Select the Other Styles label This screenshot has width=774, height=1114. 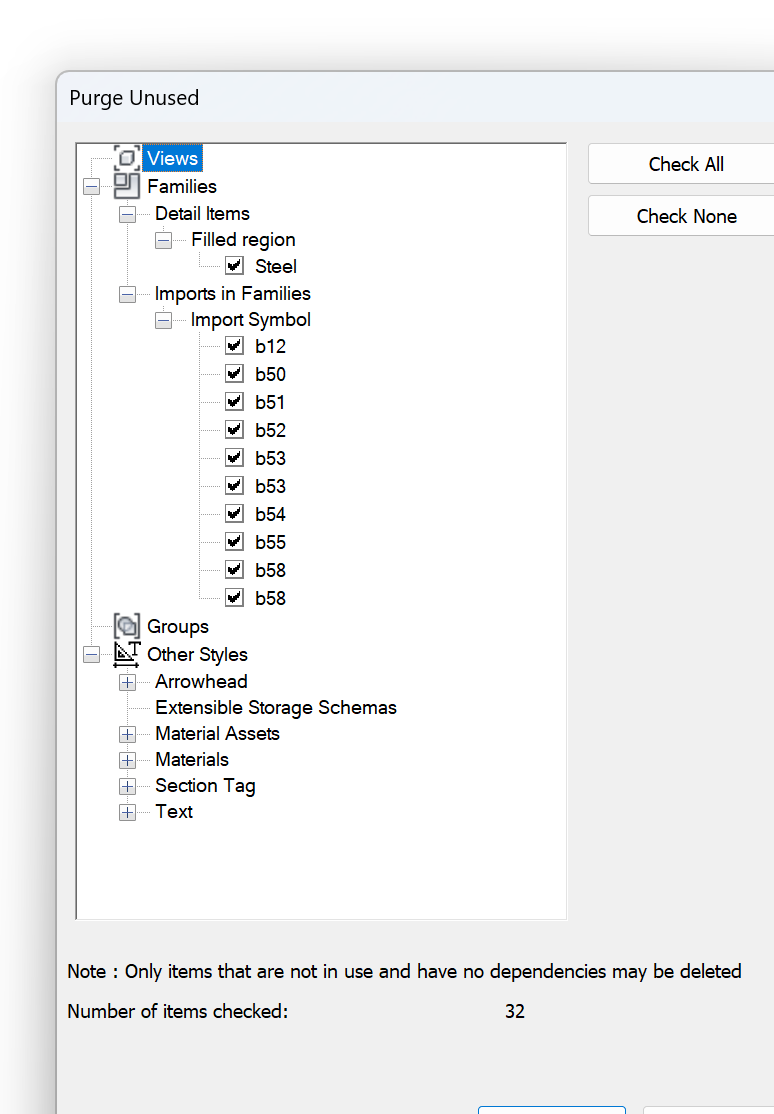[x=198, y=654]
